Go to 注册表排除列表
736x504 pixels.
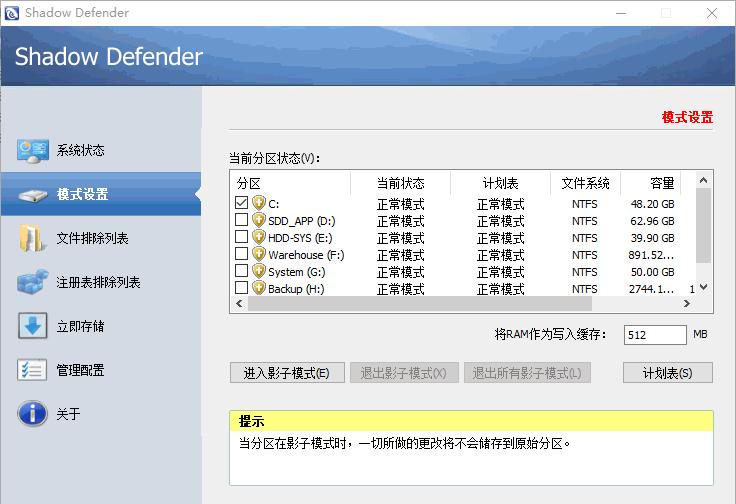(x=101, y=282)
